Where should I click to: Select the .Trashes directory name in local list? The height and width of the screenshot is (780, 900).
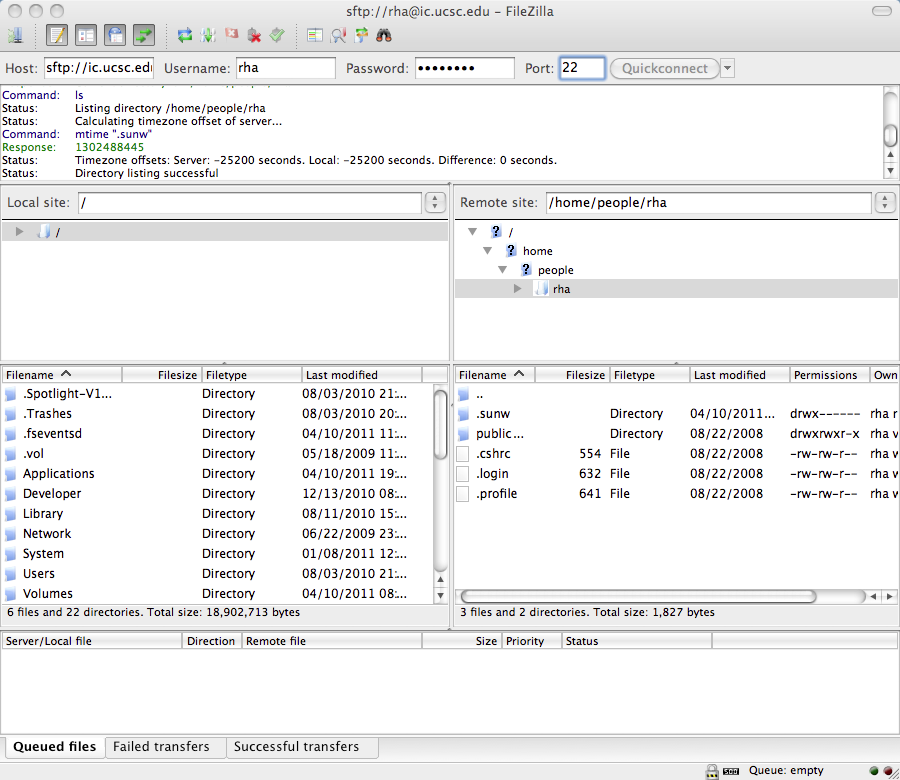(47, 414)
